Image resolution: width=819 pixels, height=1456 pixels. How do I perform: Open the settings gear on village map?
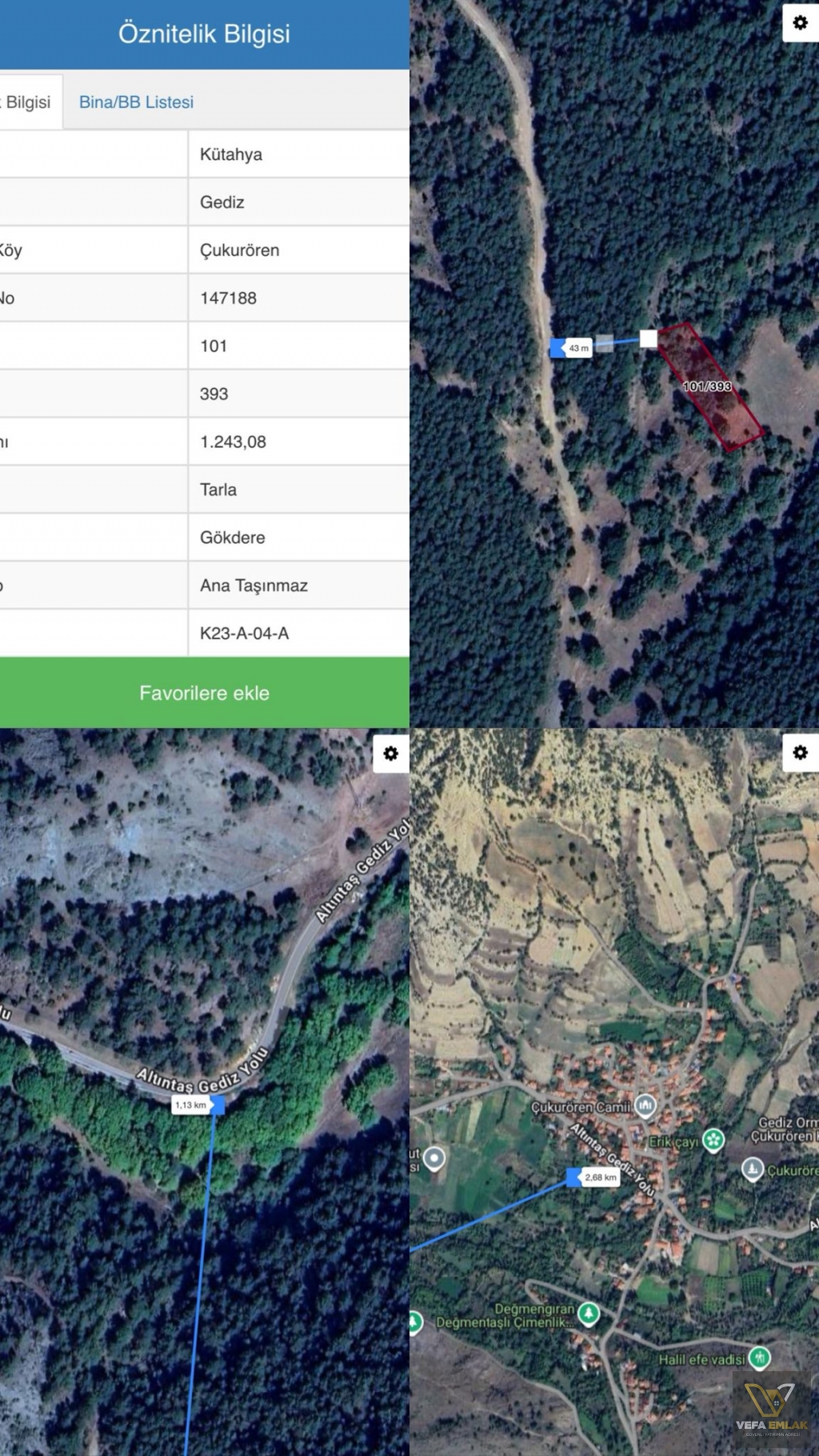tap(800, 752)
